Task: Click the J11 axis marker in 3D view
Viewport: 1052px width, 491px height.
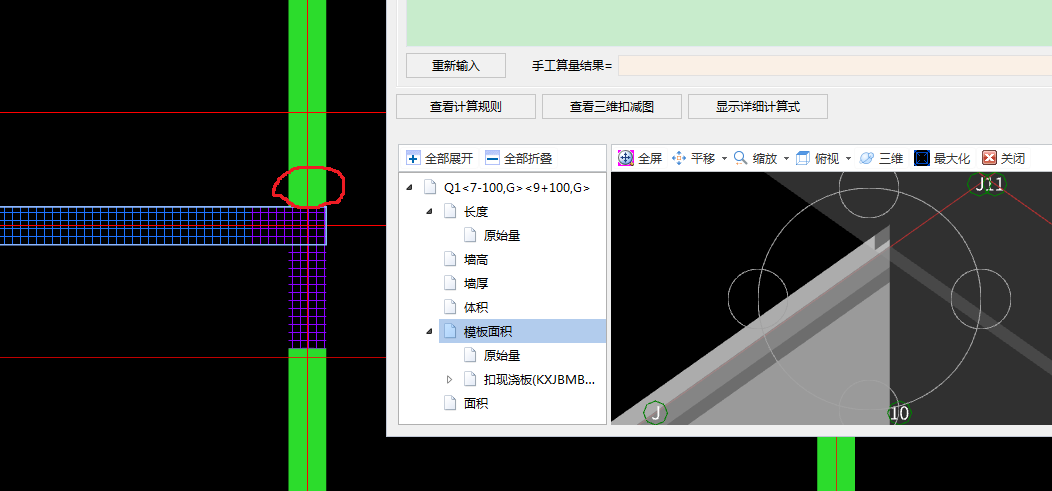Action: tap(988, 184)
